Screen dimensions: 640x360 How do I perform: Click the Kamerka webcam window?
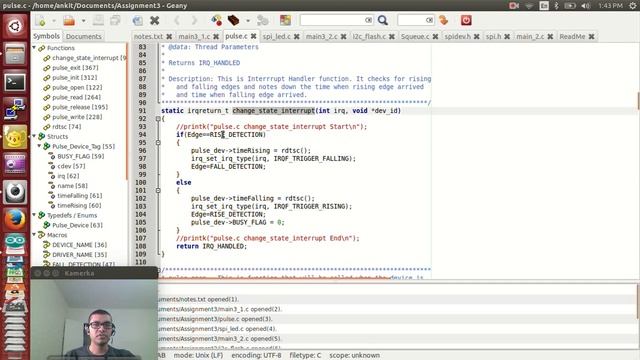[x=94, y=313]
